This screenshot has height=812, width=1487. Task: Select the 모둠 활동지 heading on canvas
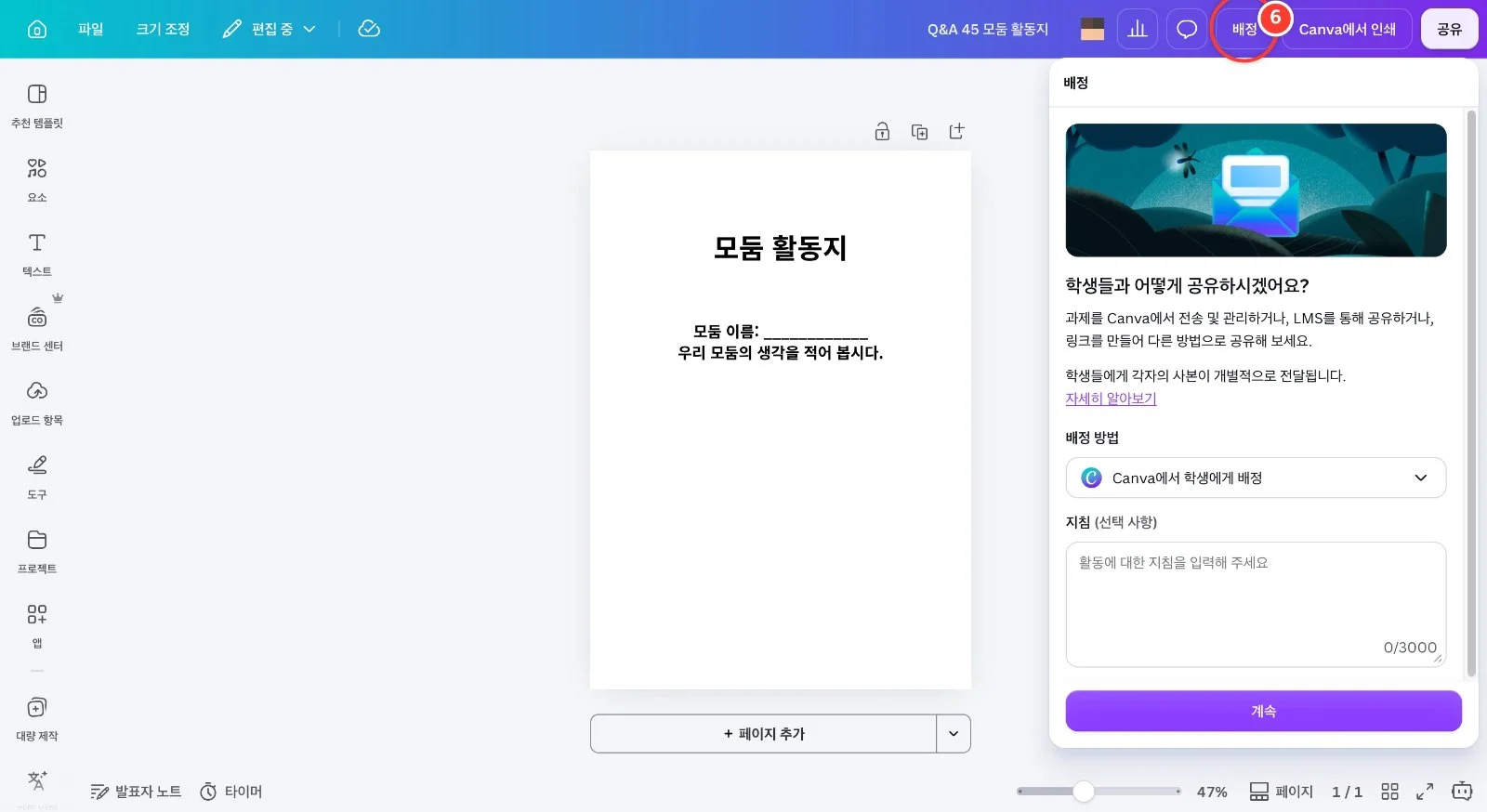[x=780, y=248]
